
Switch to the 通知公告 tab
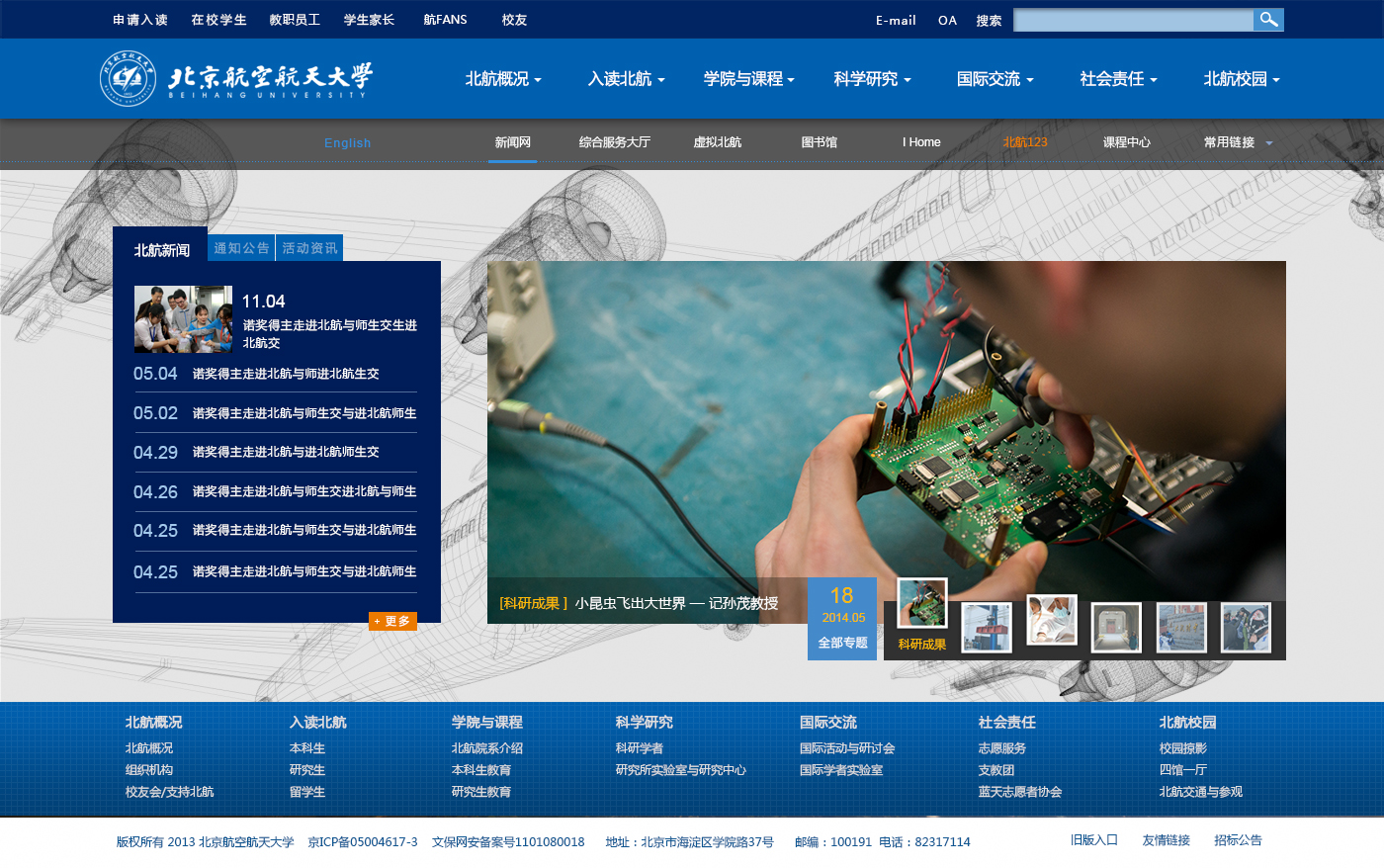tap(241, 248)
